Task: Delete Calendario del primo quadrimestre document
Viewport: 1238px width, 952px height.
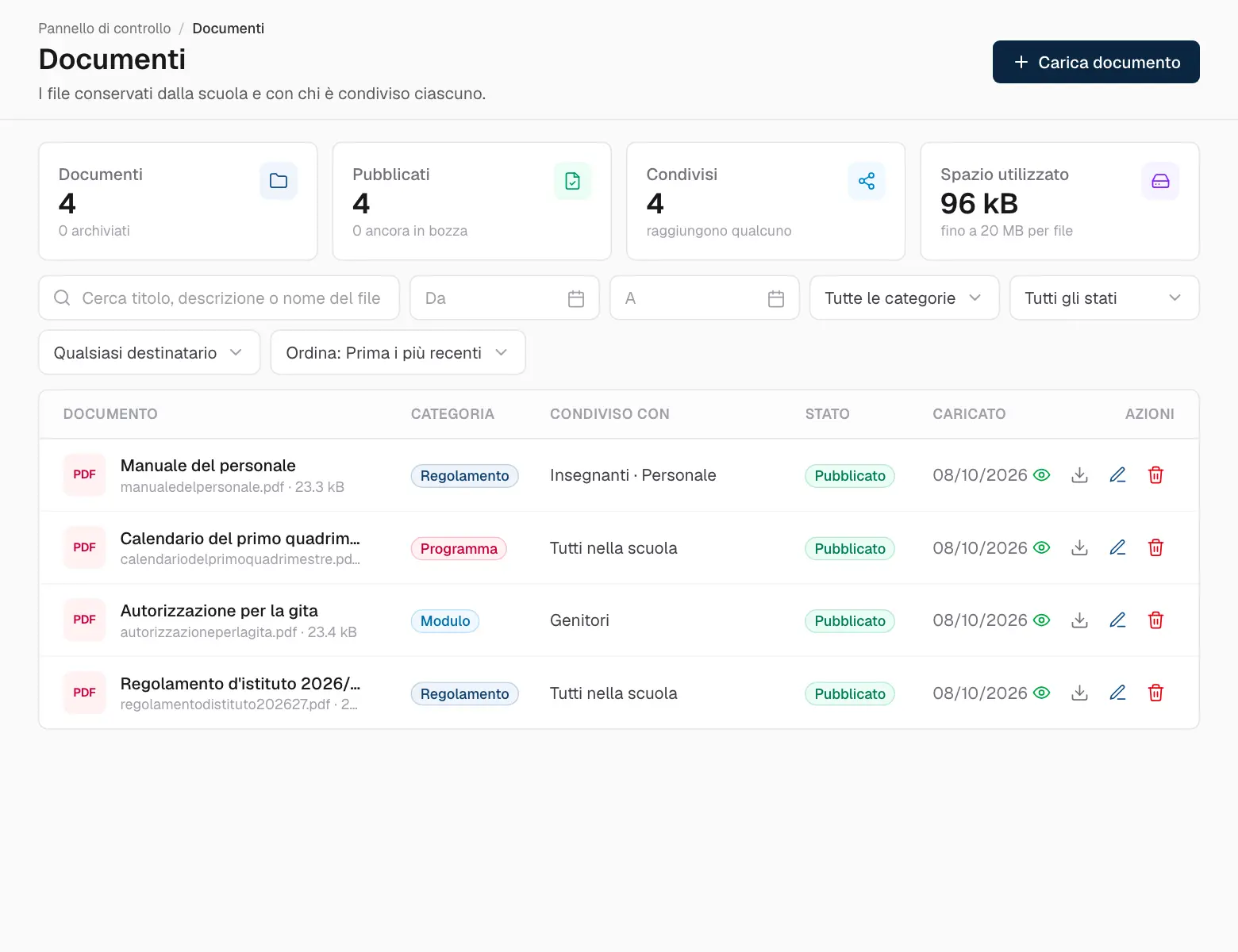Action: coord(1155,548)
